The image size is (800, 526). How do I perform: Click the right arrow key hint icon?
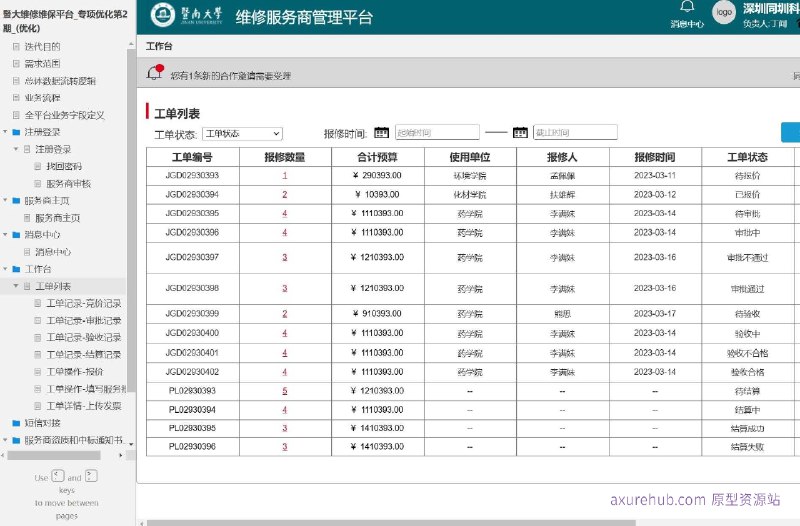pos(91,476)
